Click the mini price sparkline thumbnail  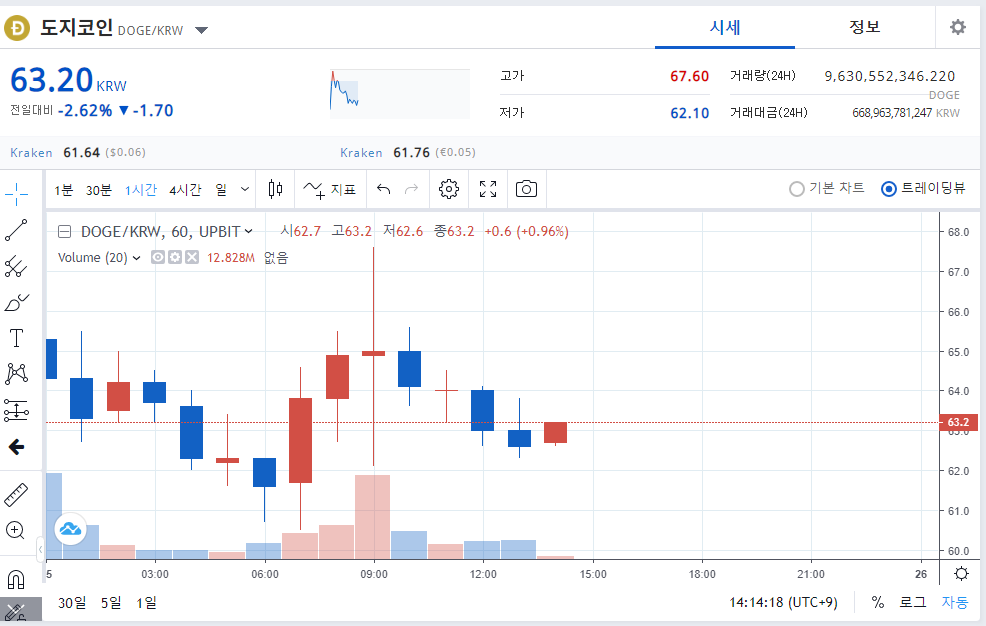pos(399,94)
